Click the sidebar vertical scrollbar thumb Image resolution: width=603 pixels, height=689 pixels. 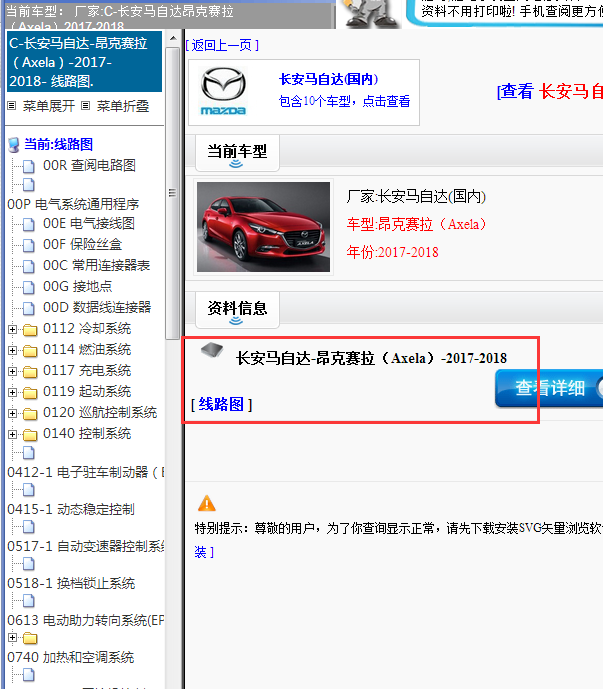(x=173, y=193)
